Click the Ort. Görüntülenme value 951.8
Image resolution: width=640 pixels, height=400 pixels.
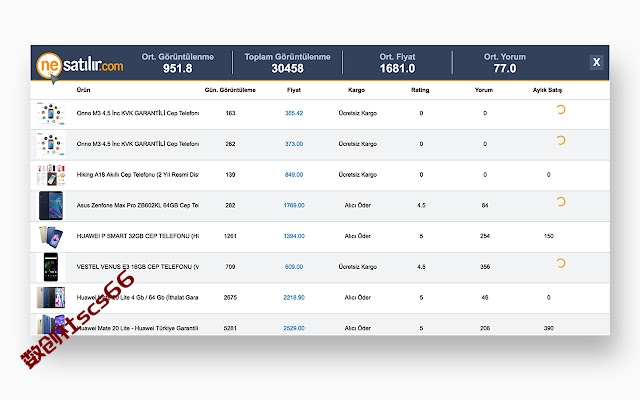pos(178,68)
